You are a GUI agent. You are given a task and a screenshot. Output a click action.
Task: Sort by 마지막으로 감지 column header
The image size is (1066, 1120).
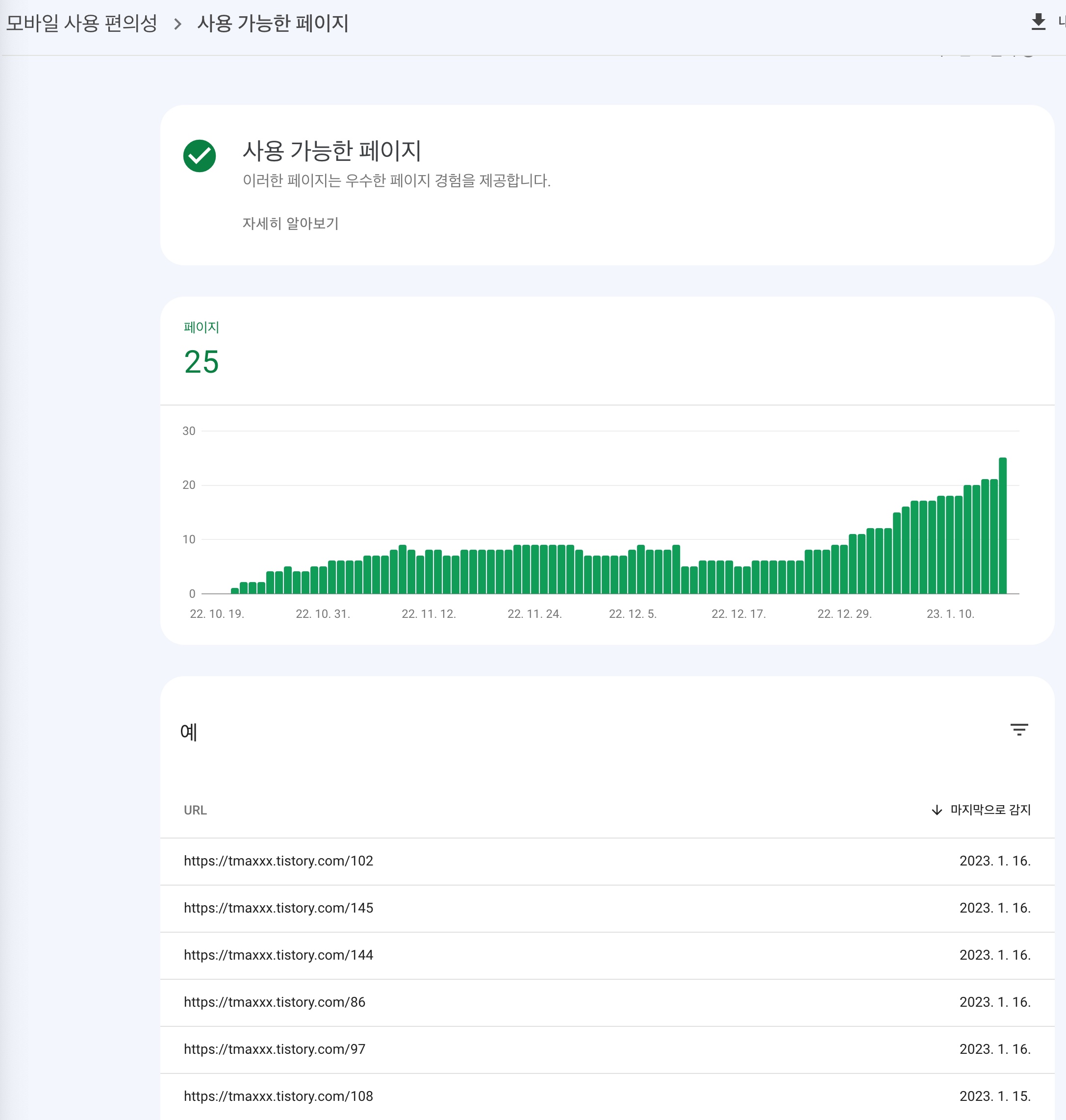pyautogui.click(x=990, y=810)
